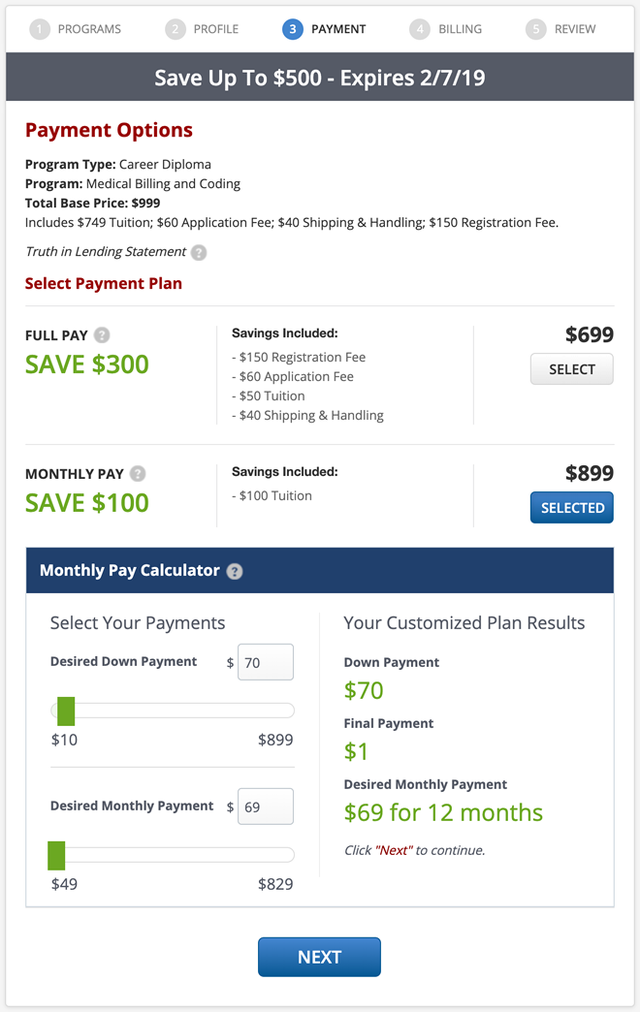
Task: Click the step 2 Profile circle
Action: (x=176, y=29)
